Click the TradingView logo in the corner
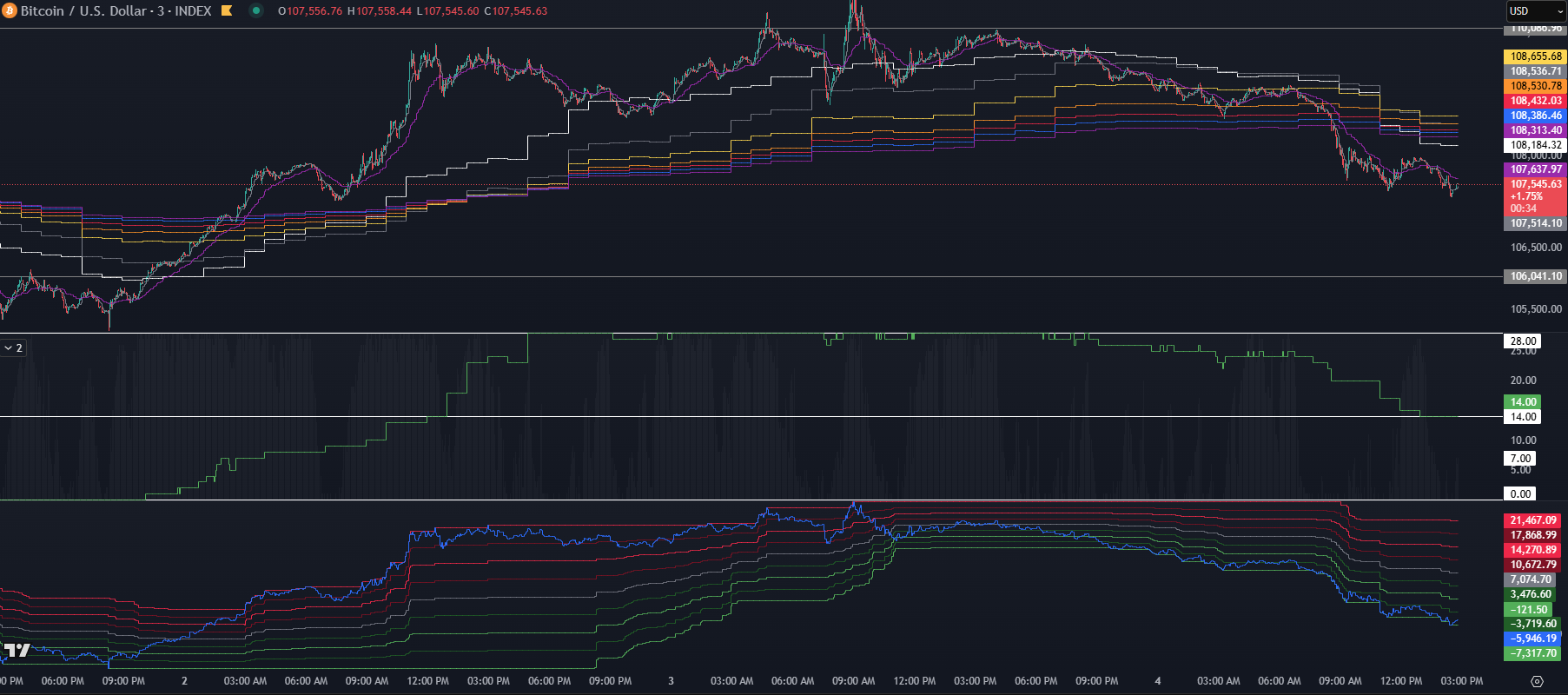The image size is (1568, 695). [x=16, y=650]
